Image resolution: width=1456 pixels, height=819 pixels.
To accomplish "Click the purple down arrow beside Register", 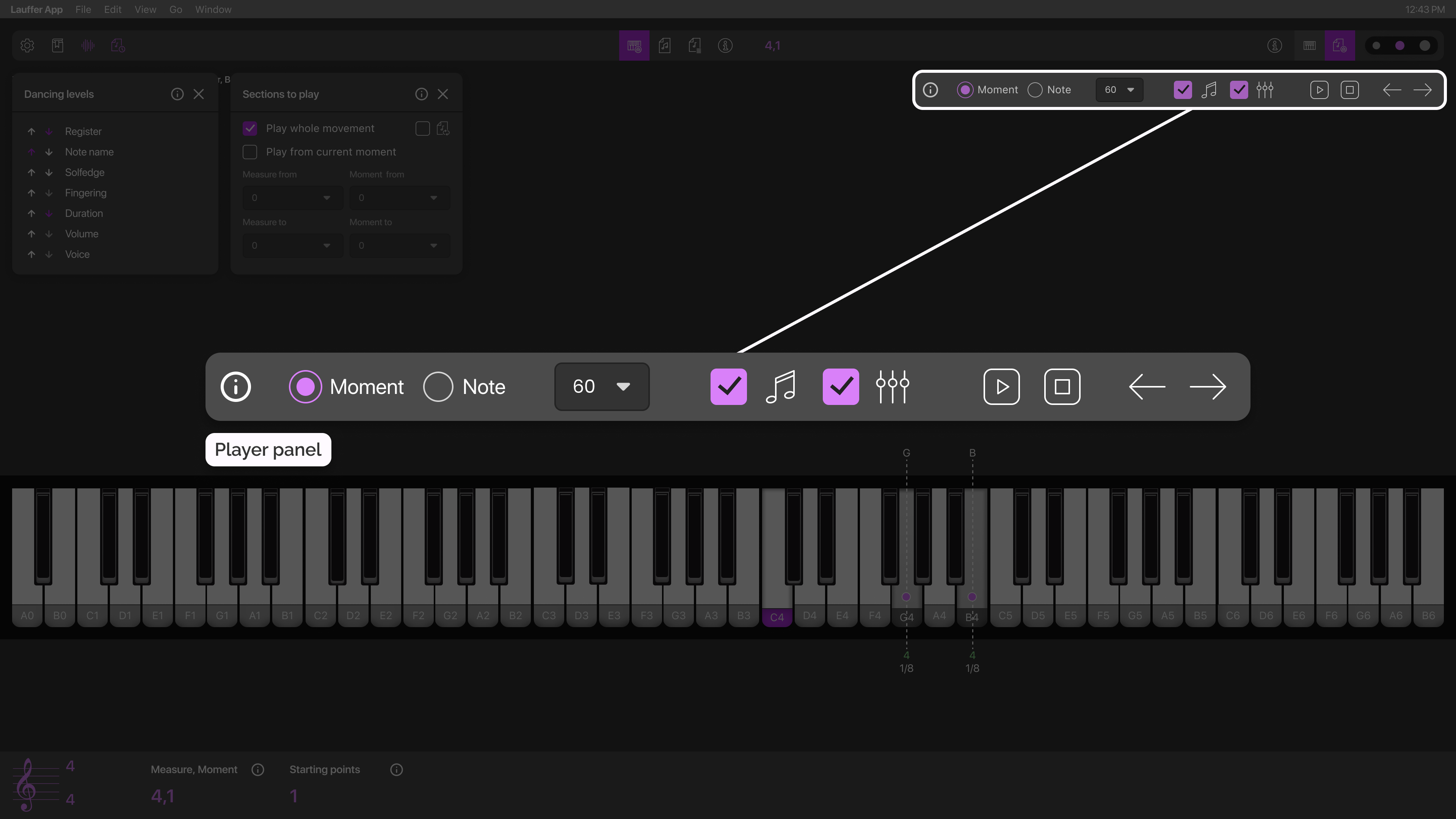I will point(49,132).
